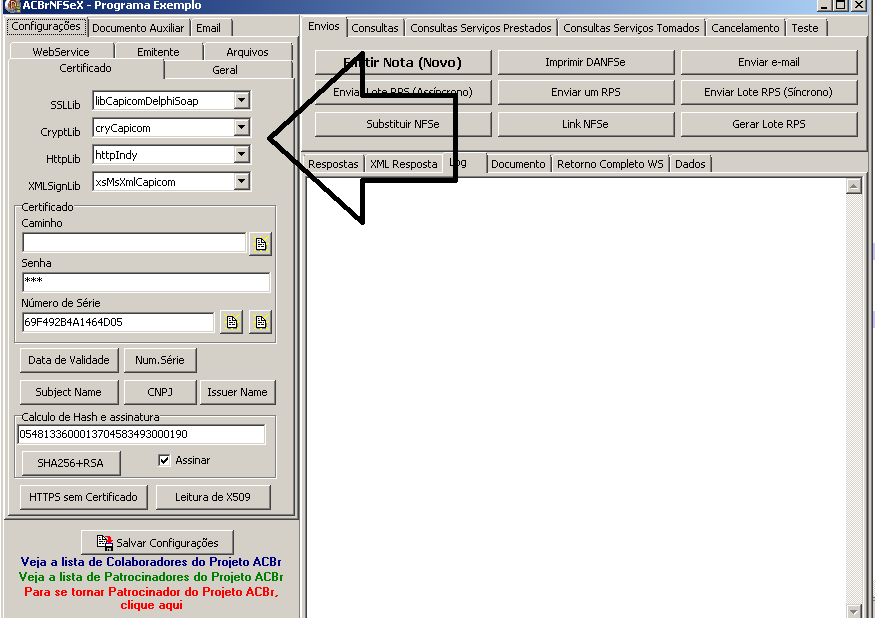Switch to the Consultas tab
Image resolution: width=883 pixels, height=618 pixels.
coord(374,28)
